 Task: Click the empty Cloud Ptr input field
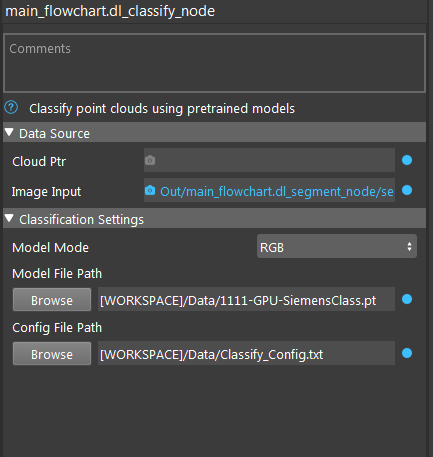(x=269, y=160)
